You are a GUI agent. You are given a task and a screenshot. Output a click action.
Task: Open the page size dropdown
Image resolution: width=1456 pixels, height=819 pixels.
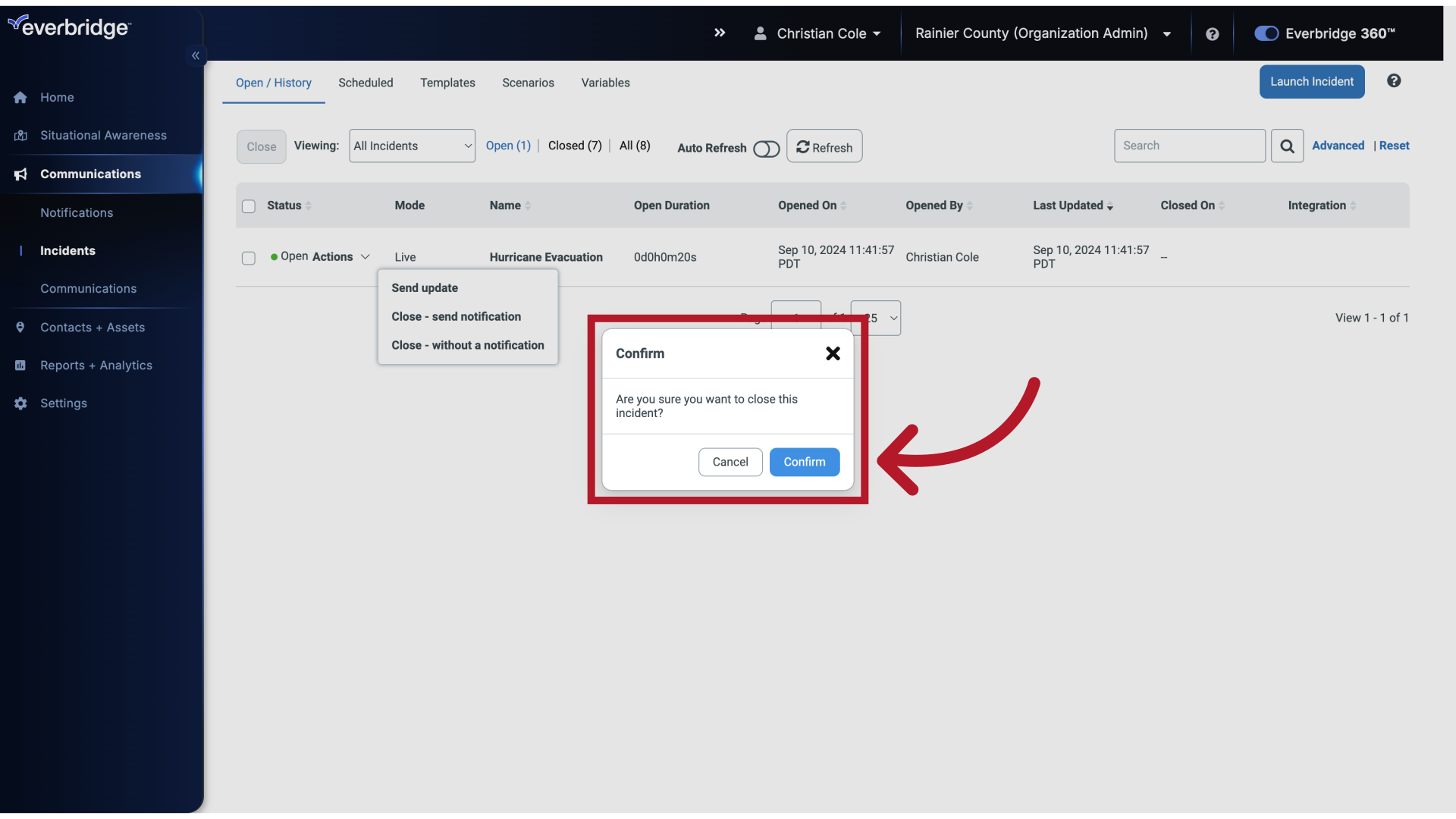pos(876,318)
